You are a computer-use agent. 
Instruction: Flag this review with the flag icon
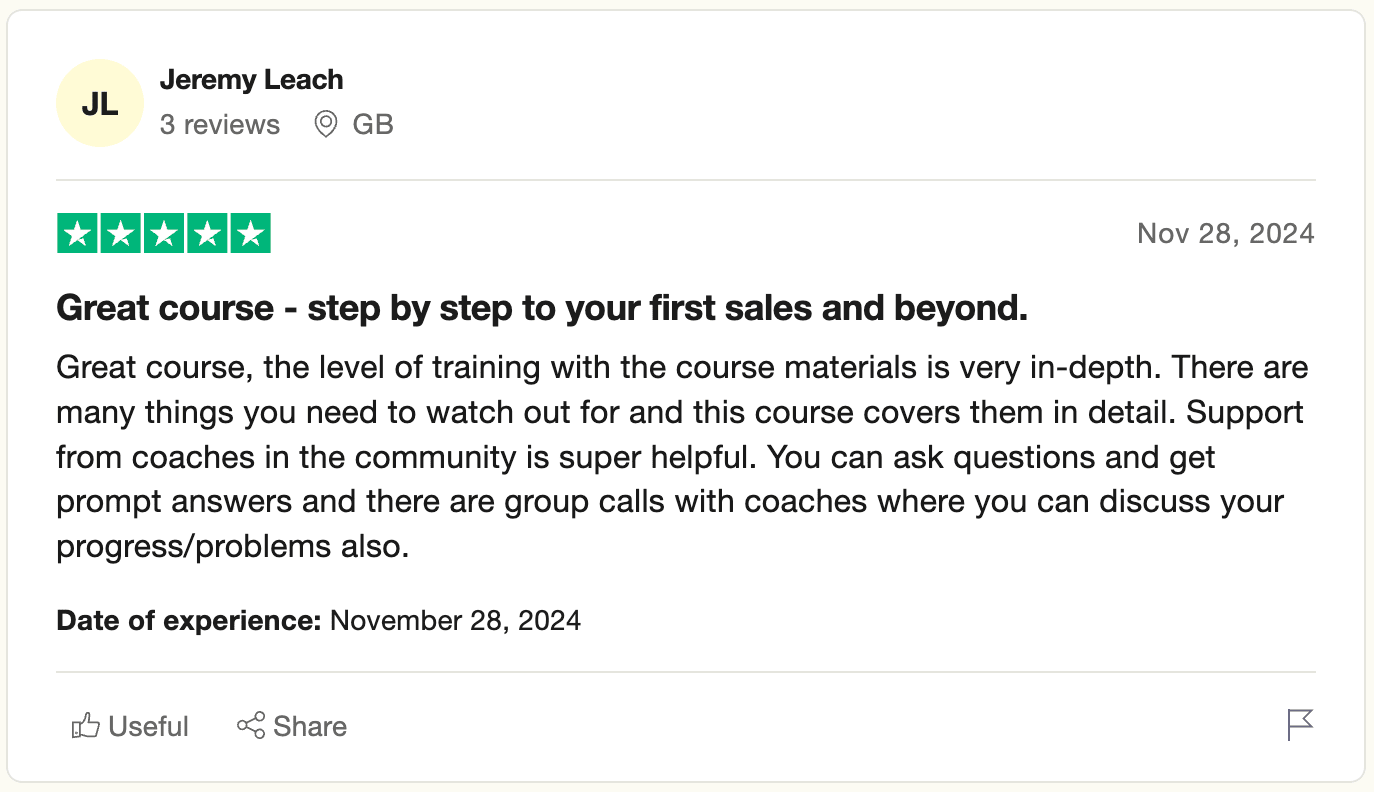(x=1299, y=725)
